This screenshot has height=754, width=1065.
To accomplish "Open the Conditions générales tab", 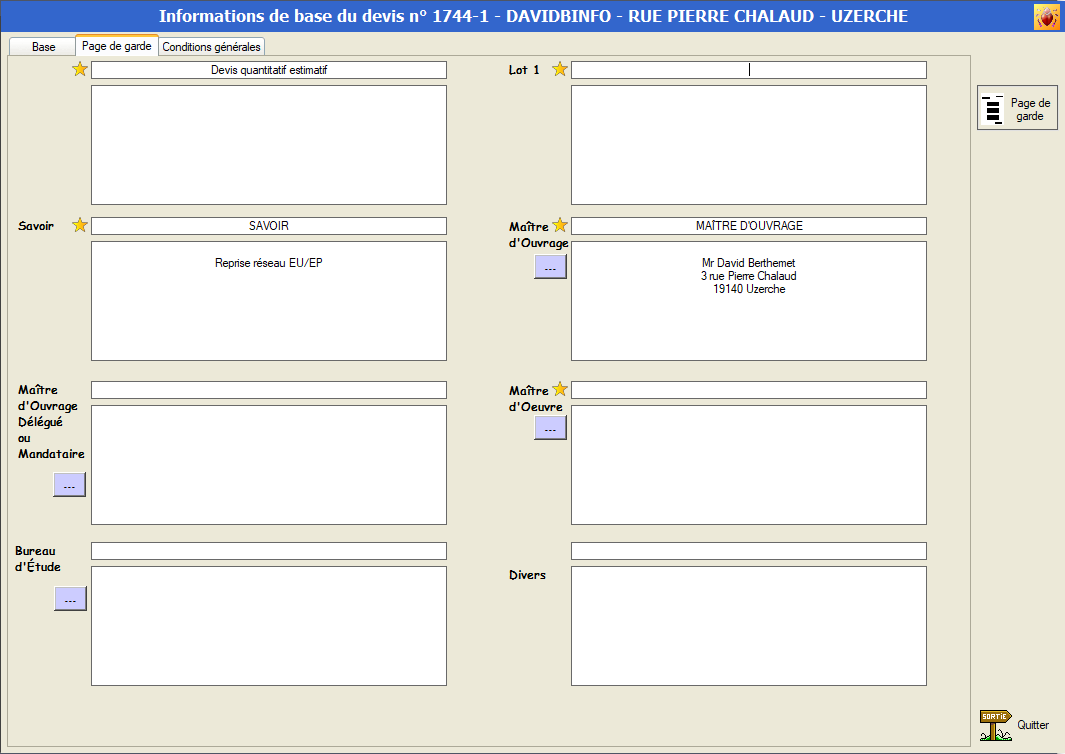I will [211, 47].
